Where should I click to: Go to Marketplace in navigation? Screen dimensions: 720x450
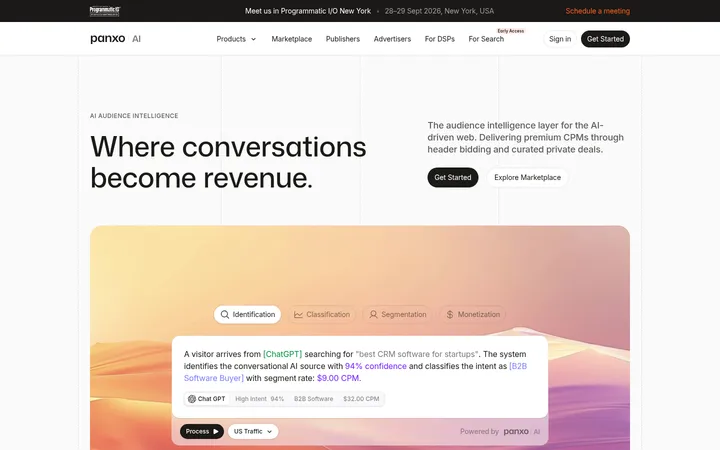[x=292, y=39]
